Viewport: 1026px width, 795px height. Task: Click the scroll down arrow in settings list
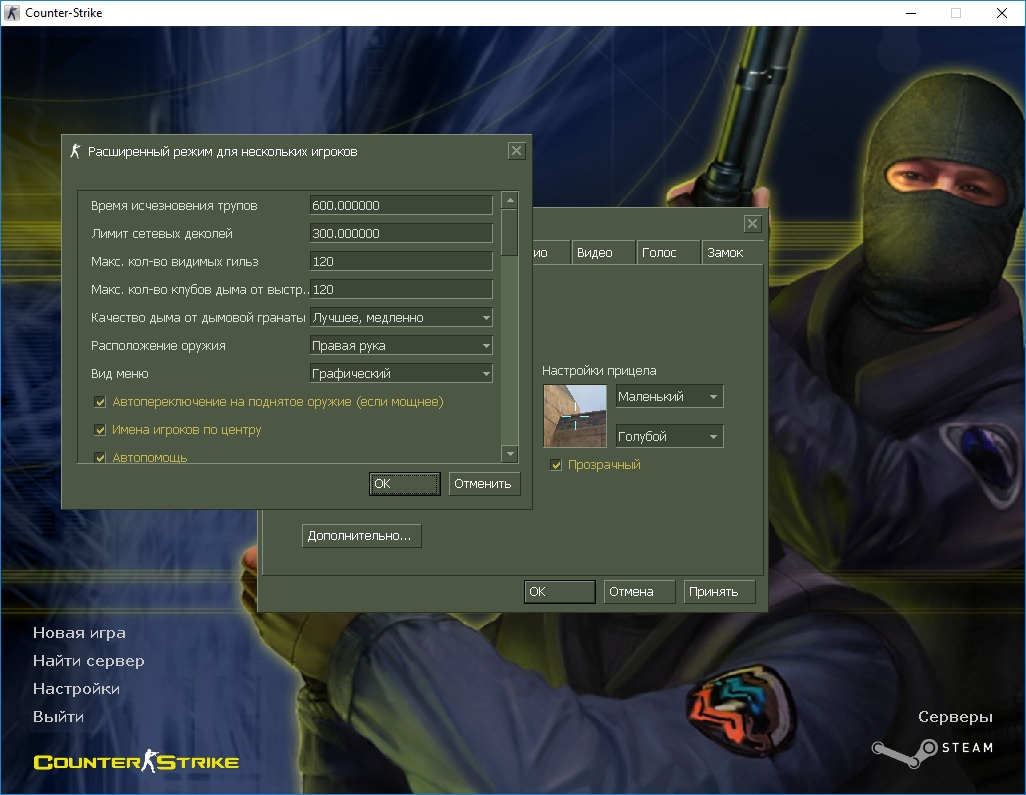coord(510,453)
